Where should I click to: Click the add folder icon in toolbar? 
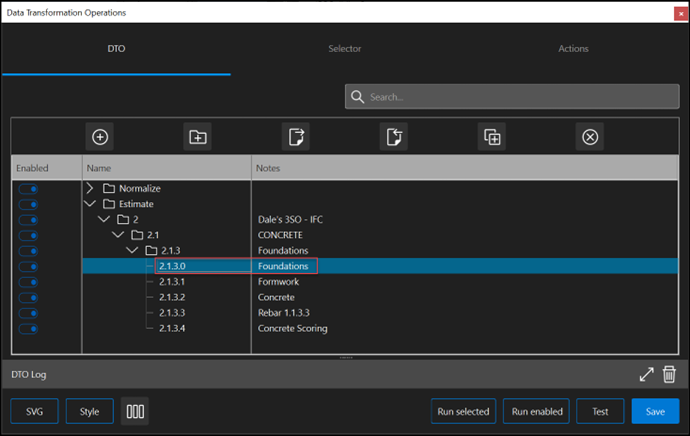coord(198,137)
